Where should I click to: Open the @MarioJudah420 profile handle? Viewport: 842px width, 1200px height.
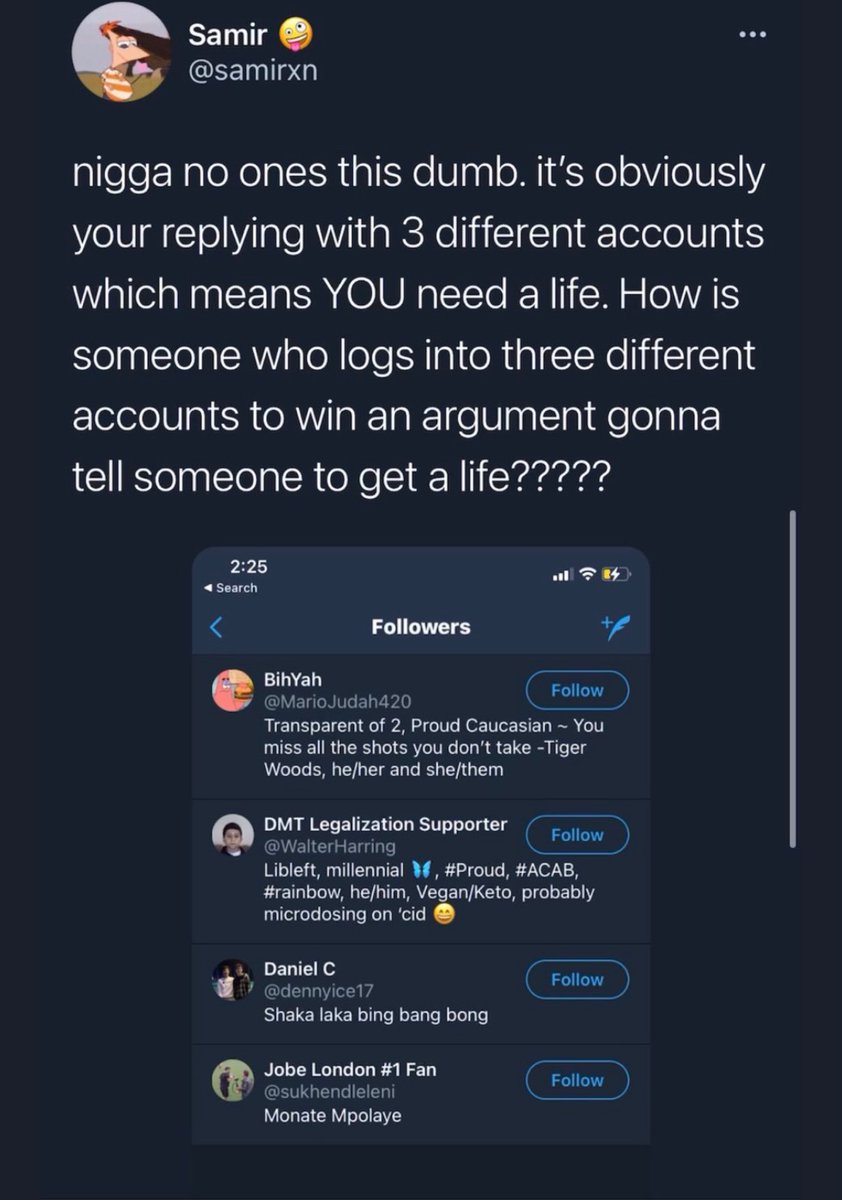pos(337,702)
